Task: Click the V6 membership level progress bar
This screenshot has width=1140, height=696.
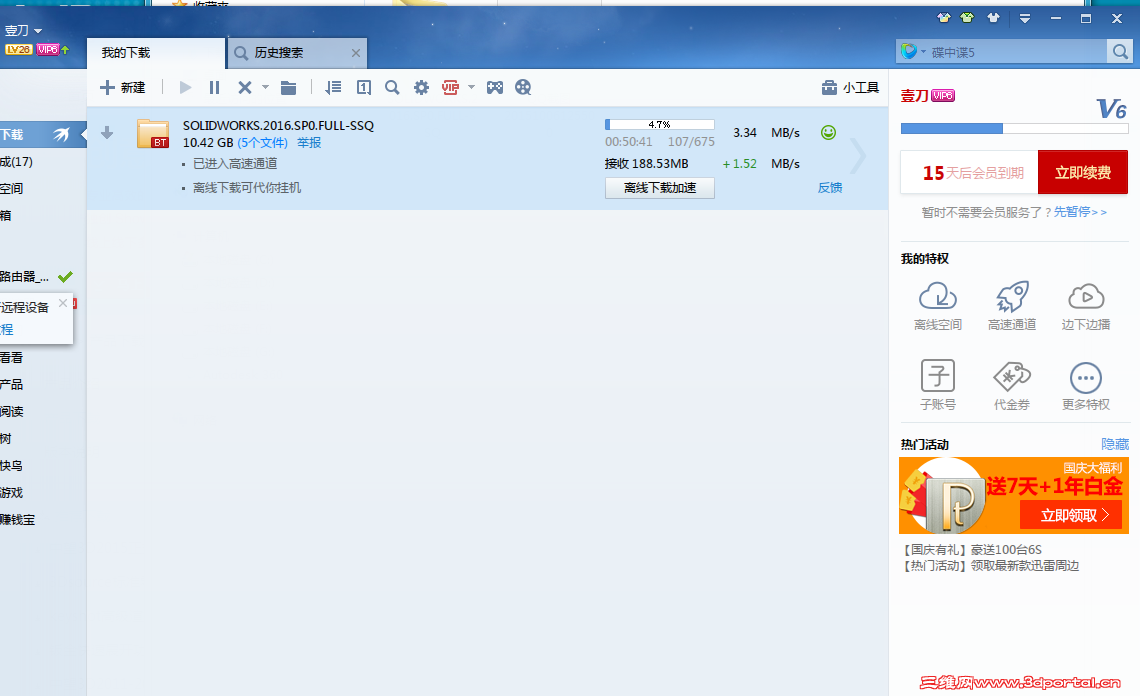Action: point(1014,129)
